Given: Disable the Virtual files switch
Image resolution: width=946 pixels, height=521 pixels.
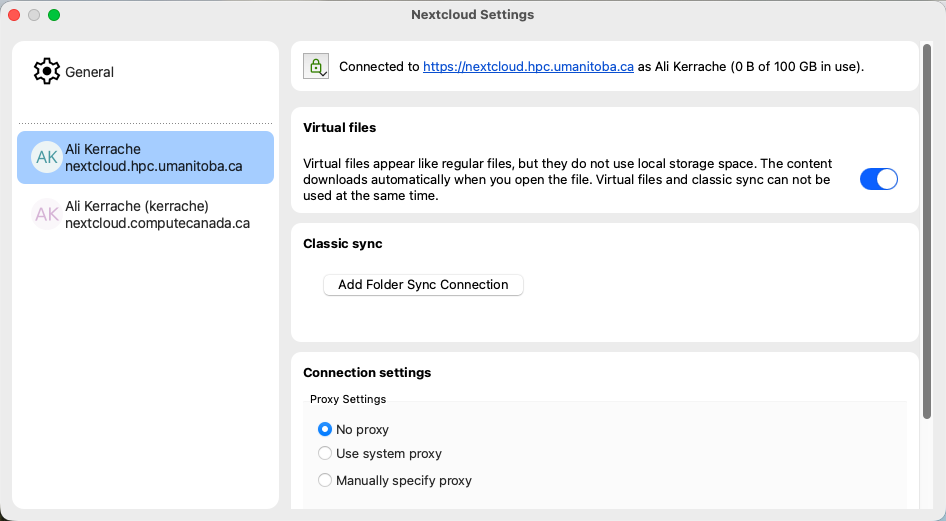Looking at the screenshot, I should pos(878,179).
